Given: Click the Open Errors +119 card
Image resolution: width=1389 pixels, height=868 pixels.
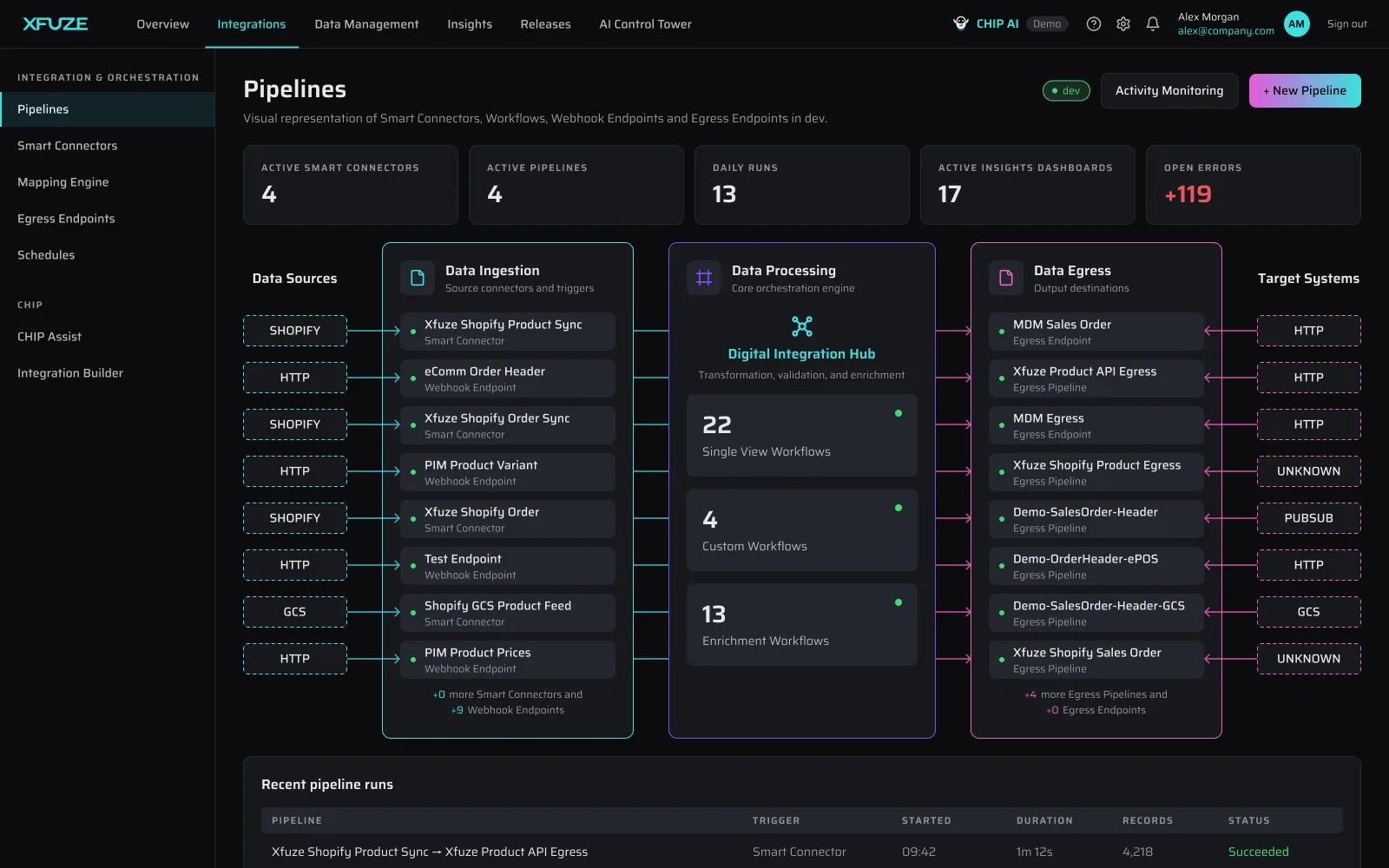Looking at the screenshot, I should (1254, 185).
